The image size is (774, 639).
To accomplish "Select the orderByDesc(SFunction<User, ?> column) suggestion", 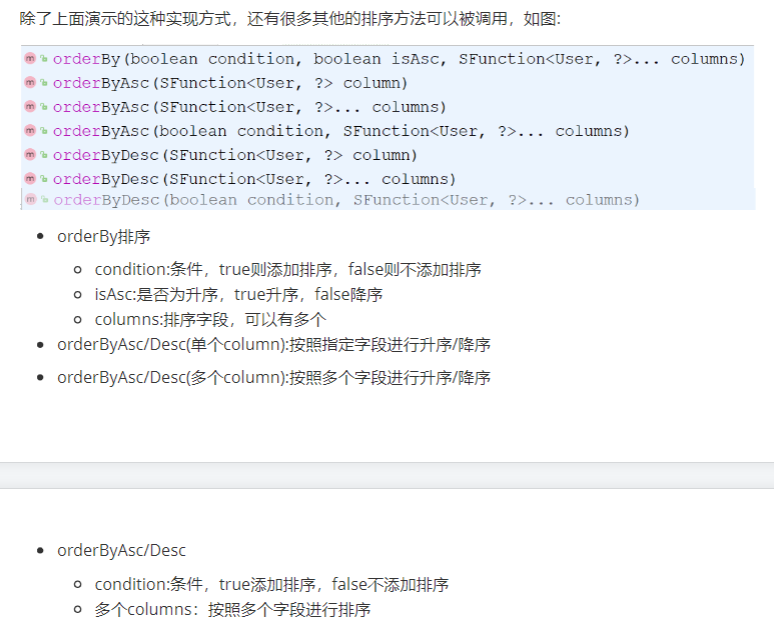I will pyautogui.click(x=387, y=155).
